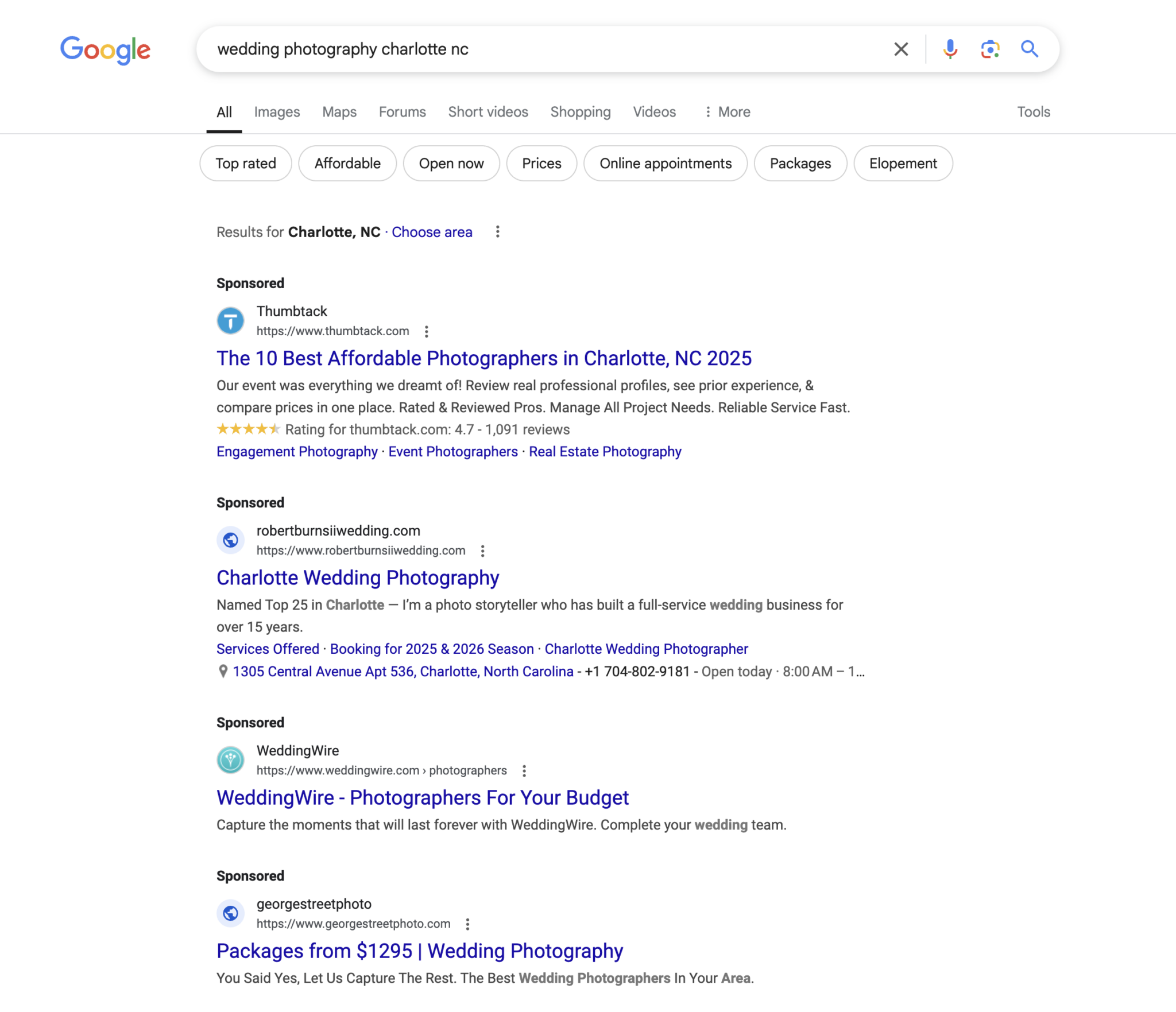
Task: Open WeddingWire - Photographers For Your Budget
Action: [423, 797]
